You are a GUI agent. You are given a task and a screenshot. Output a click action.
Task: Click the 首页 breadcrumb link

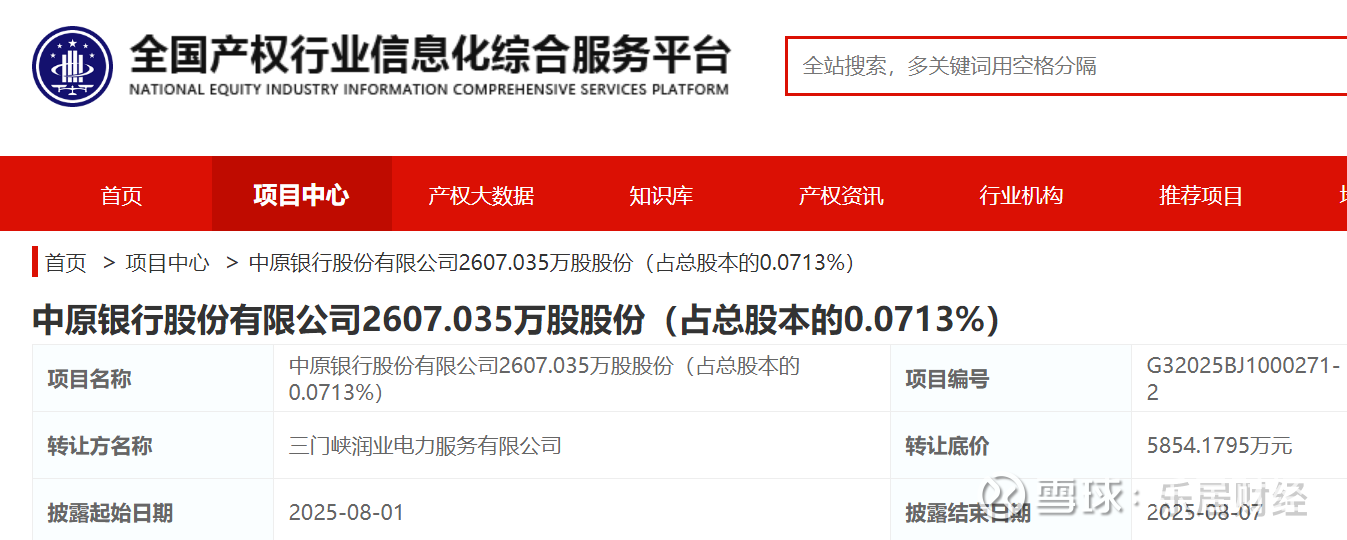[66, 263]
